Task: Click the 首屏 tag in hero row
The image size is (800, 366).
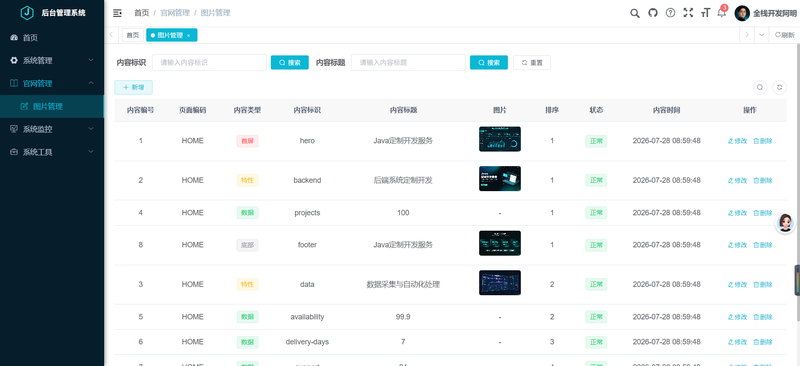Action: tap(247, 141)
